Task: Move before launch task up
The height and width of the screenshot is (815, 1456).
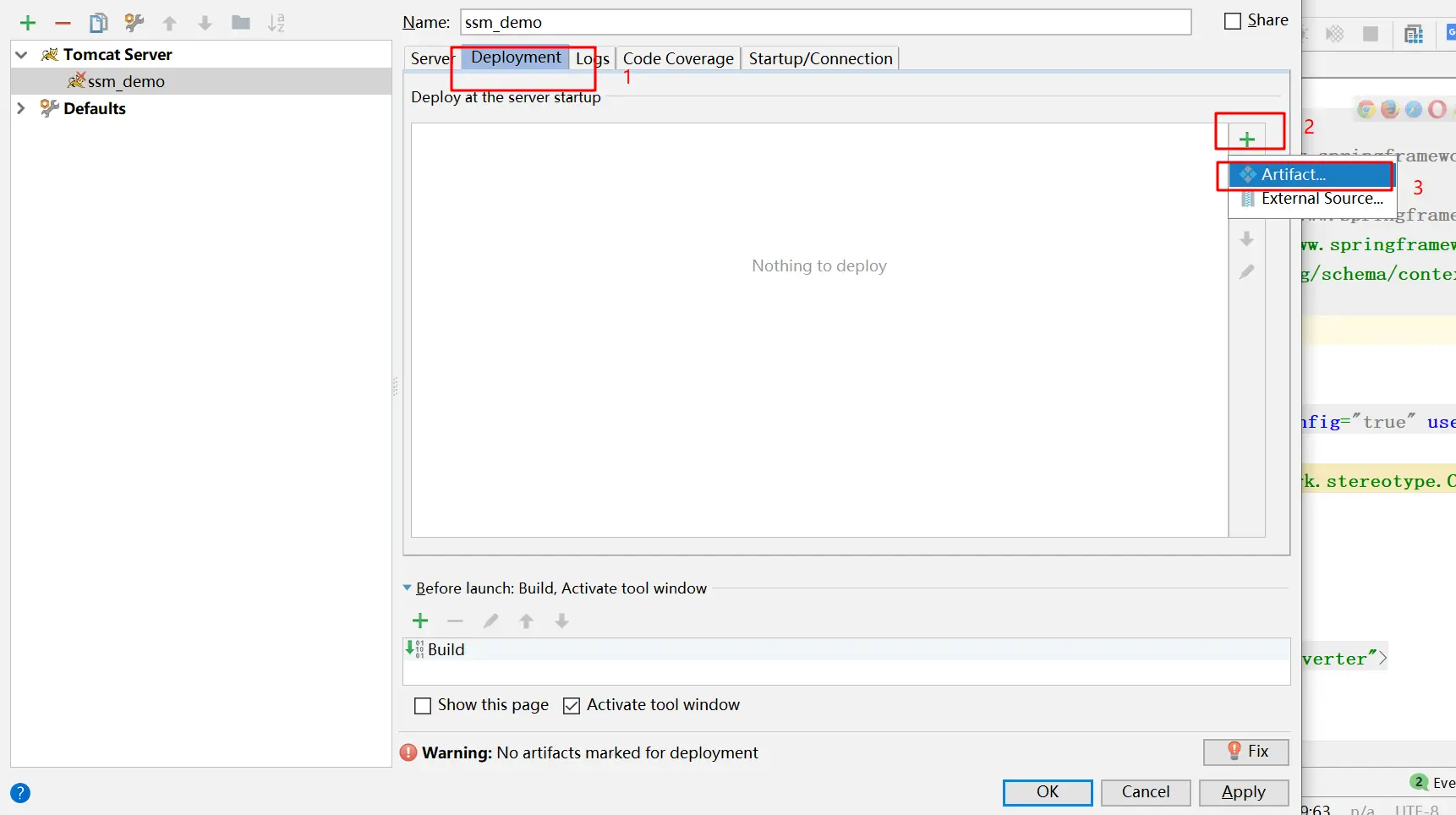Action: click(x=526, y=621)
